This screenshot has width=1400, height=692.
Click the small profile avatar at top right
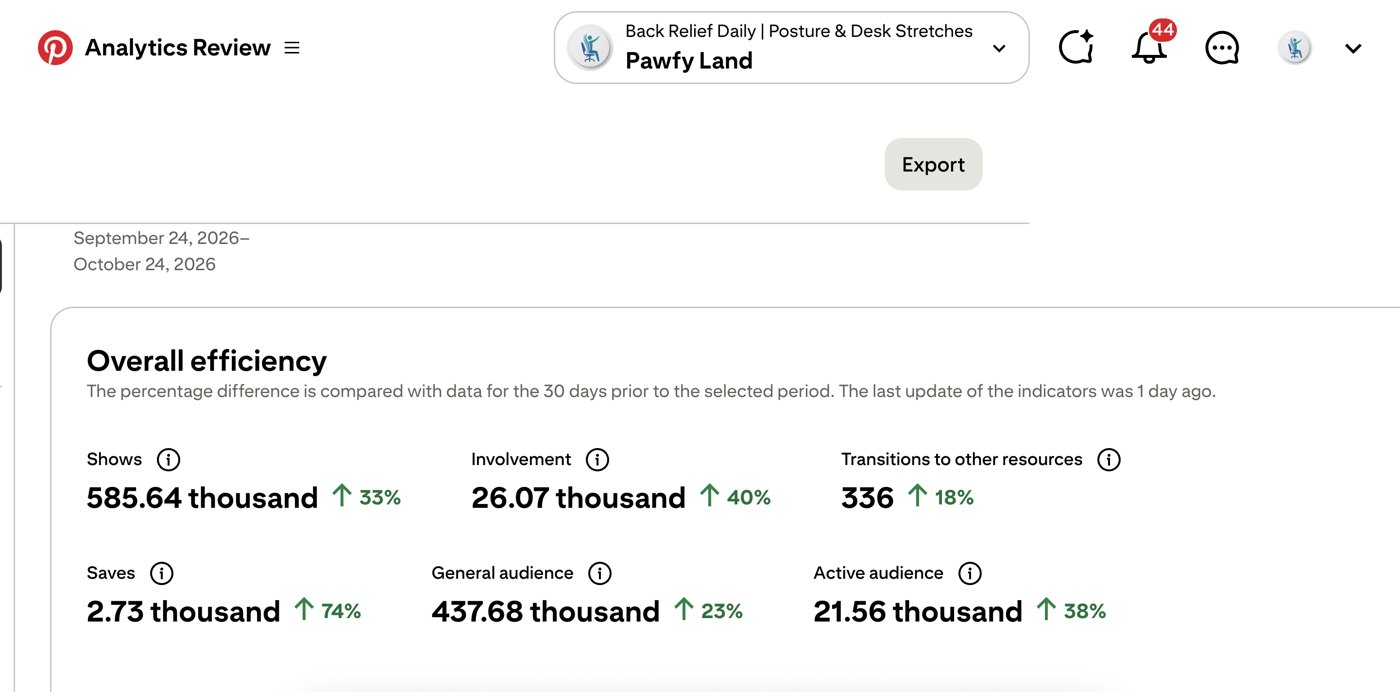click(1295, 48)
